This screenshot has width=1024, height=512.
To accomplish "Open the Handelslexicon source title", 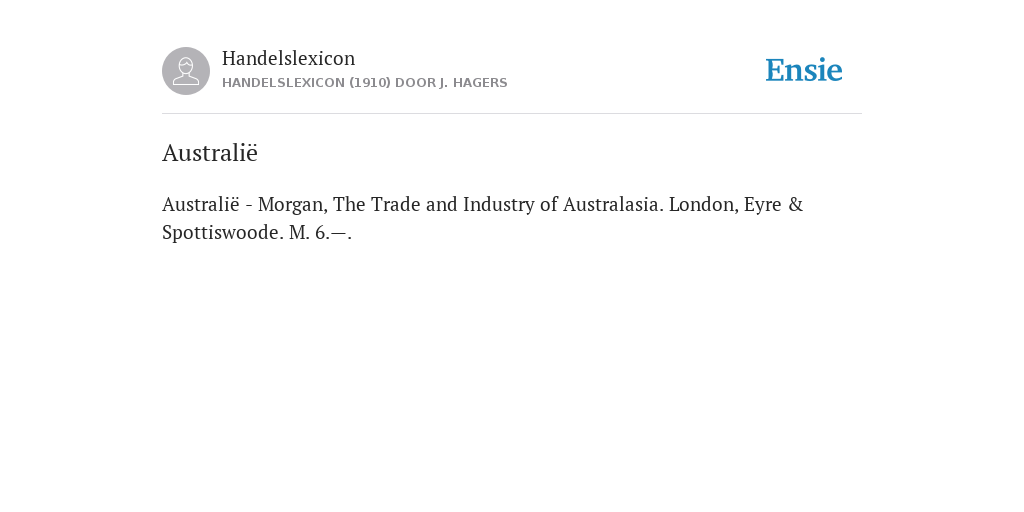I will click(x=289, y=58).
